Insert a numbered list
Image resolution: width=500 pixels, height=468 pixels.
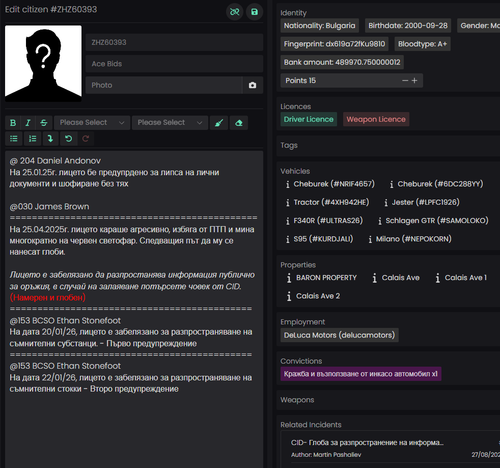coord(32,139)
